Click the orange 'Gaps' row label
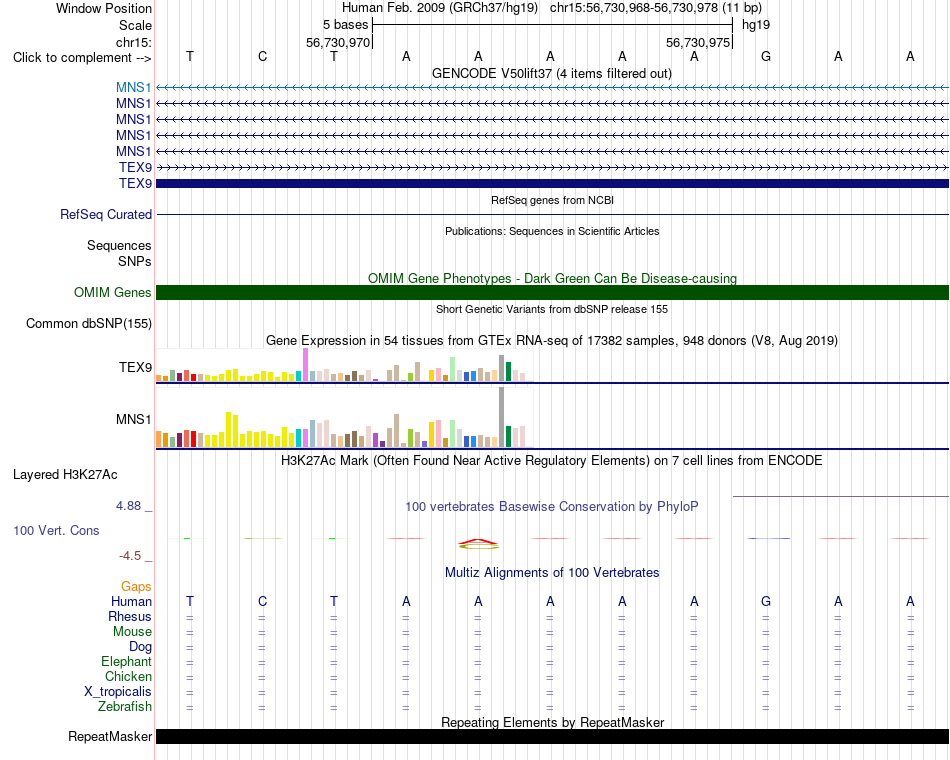This screenshot has height=760, width=950. (136, 587)
